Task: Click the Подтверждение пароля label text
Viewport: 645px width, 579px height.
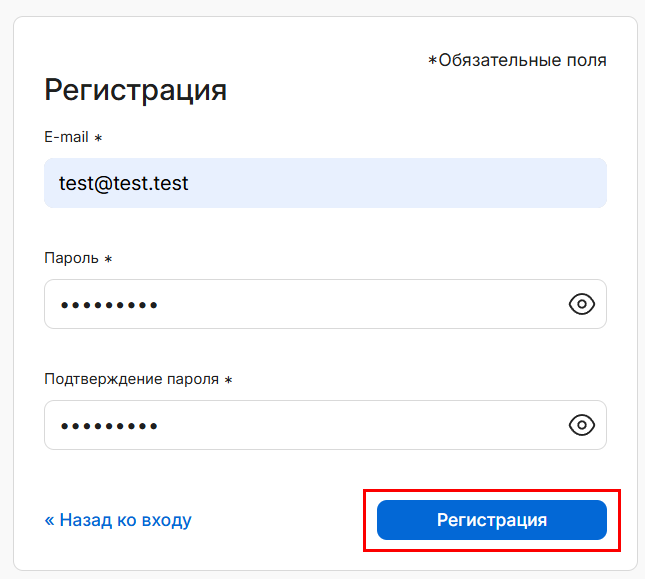Action: [x=132, y=379]
